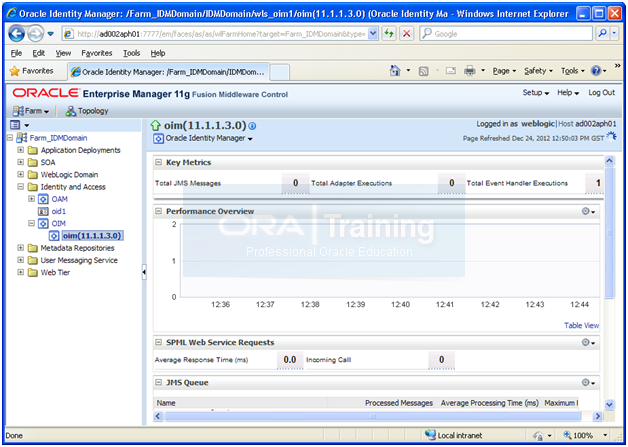The height and width of the screenshot is (447, 628).
Task: Open the Page command bar menu
Action: tap(504, 71)
